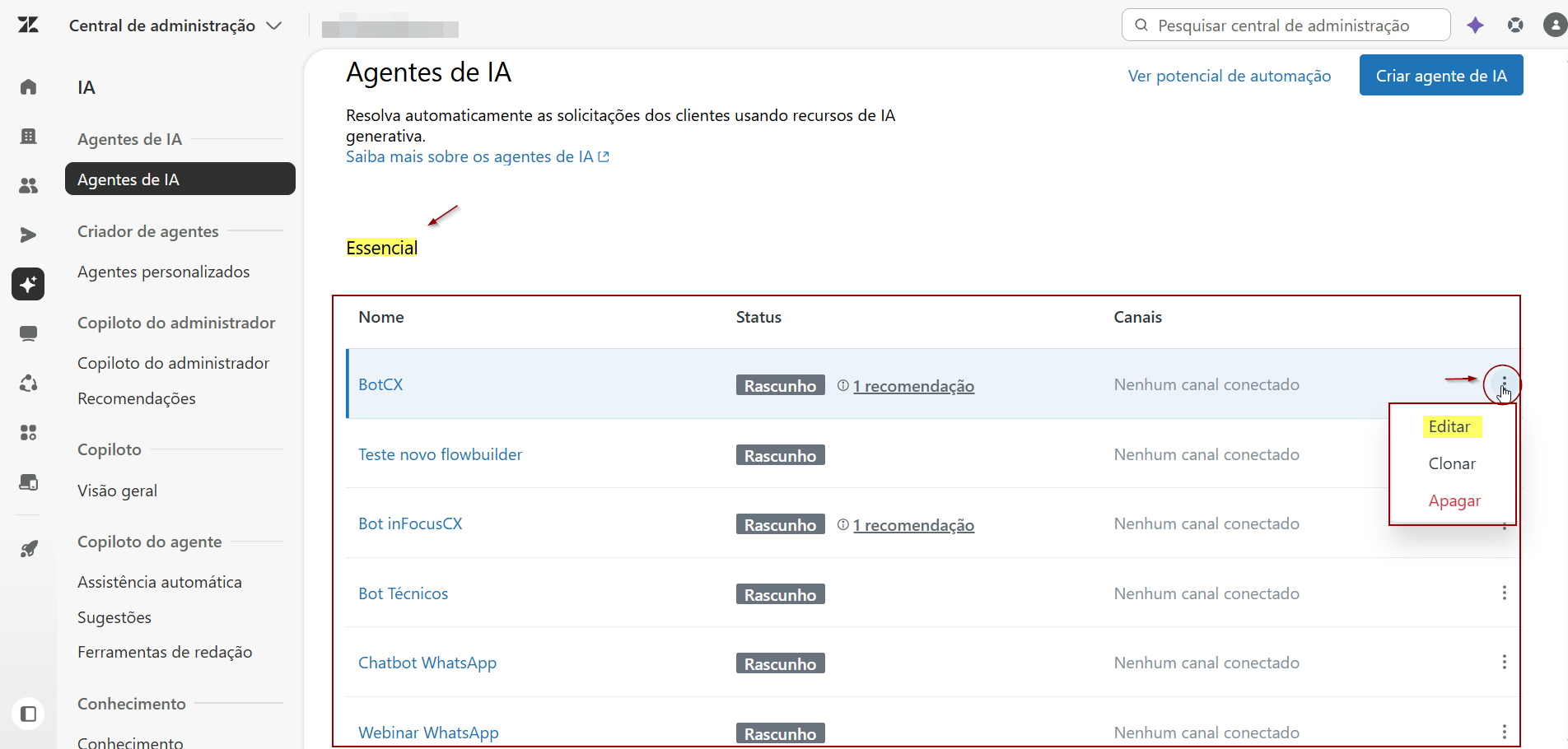
Task: Click the Canais column header
Action: (1137, 317)
